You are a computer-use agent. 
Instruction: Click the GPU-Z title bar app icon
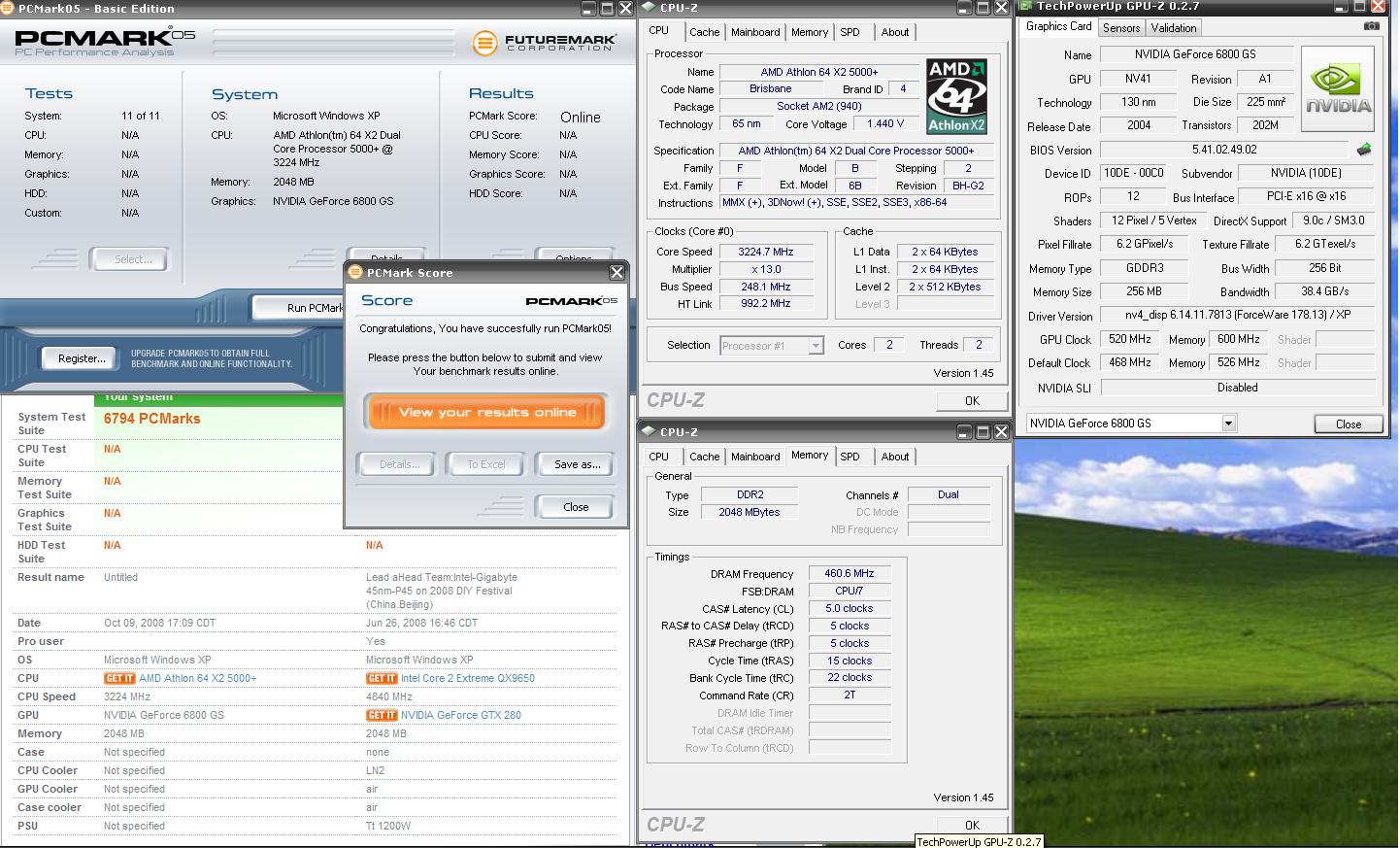1025,6
